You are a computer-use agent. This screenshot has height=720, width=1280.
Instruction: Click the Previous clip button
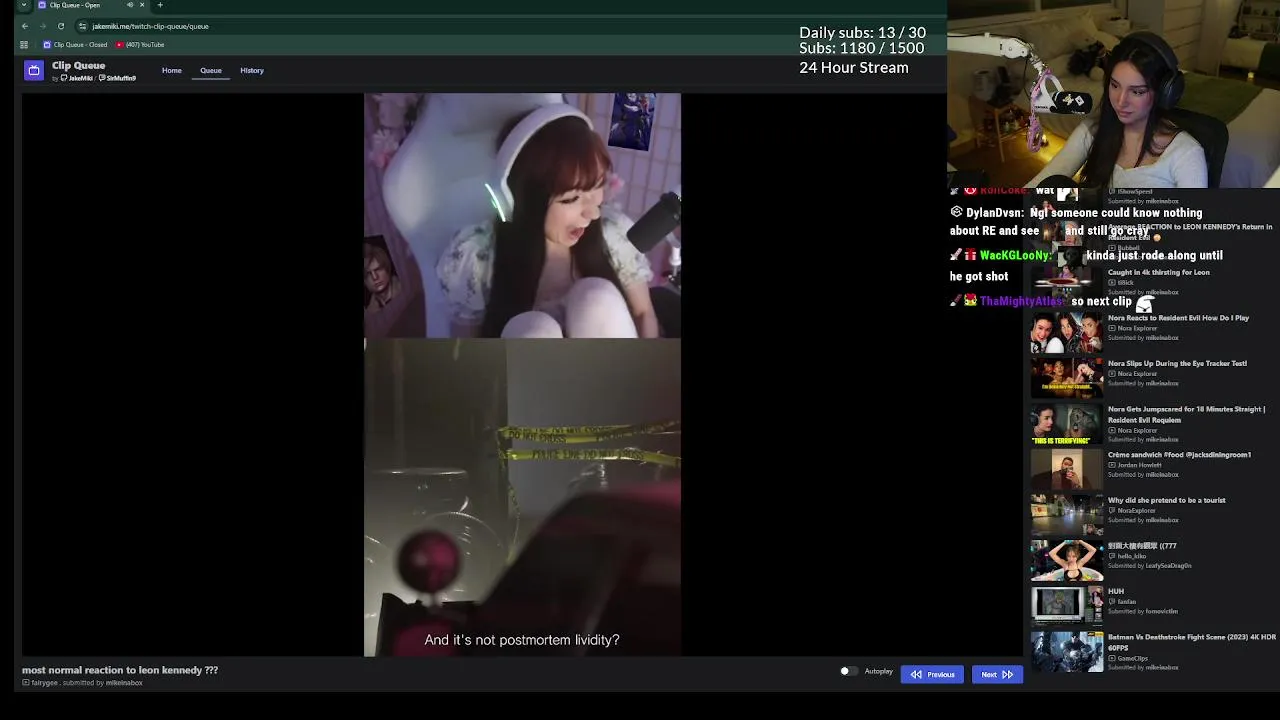[932, 674]
